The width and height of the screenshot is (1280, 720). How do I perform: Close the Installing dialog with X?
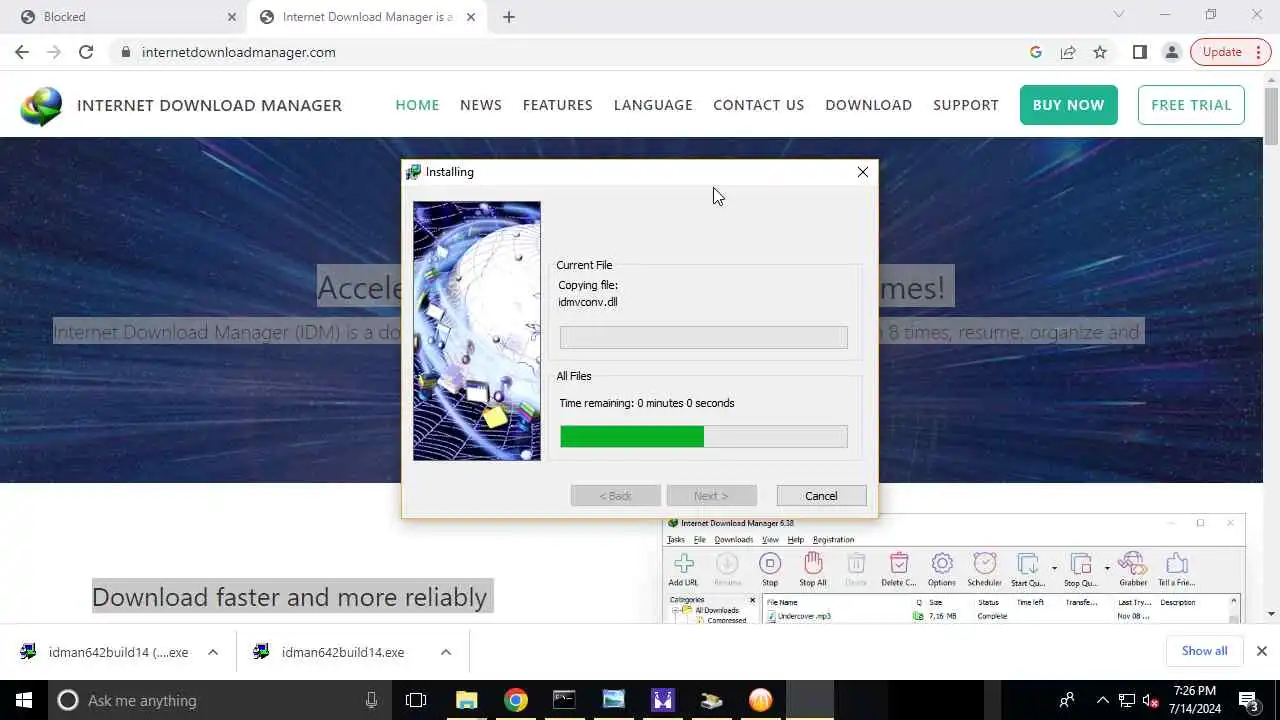coord(863,172)
